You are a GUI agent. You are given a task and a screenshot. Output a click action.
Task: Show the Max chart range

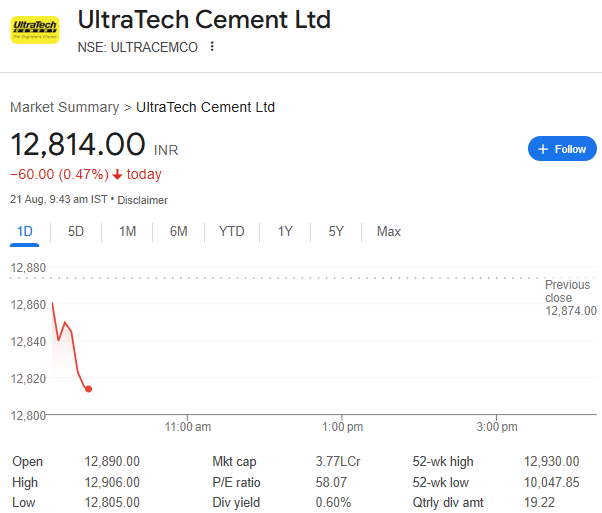click(389, 232)
